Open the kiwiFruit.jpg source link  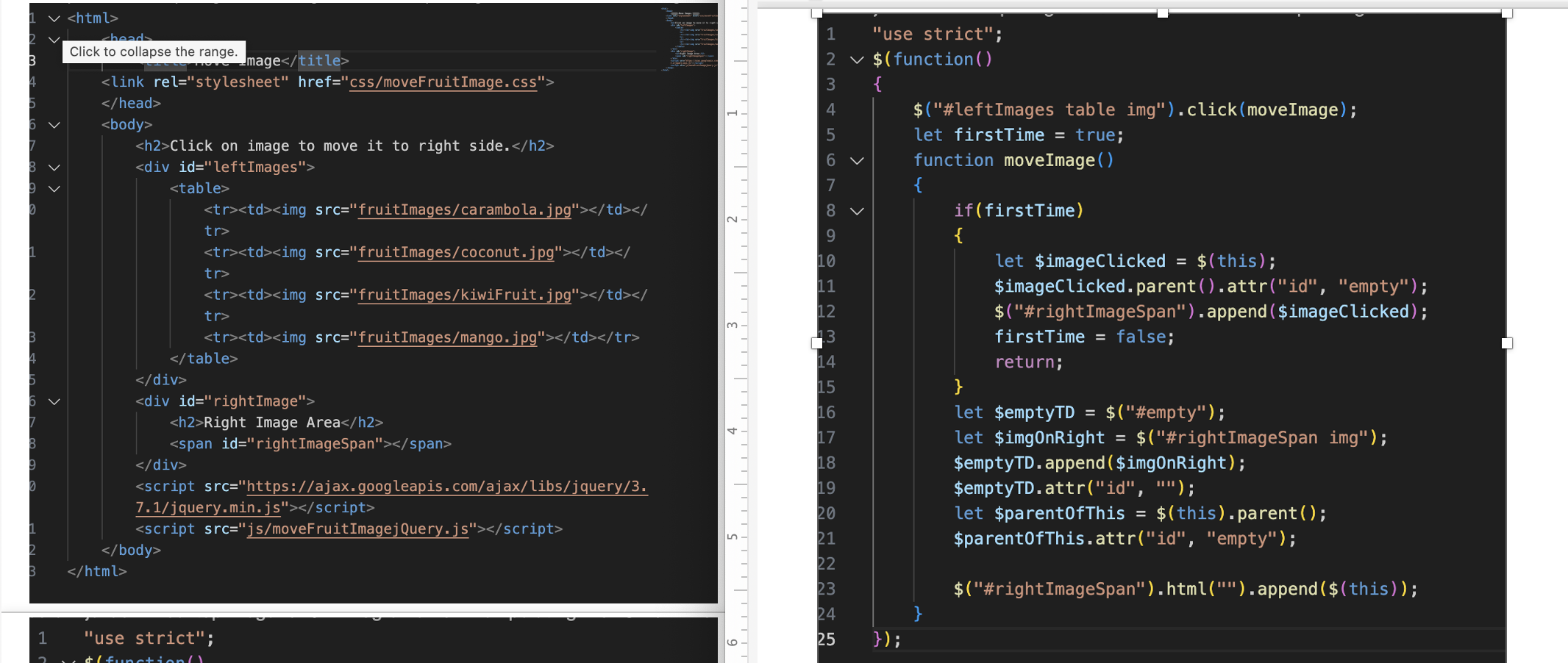(463, 295)
